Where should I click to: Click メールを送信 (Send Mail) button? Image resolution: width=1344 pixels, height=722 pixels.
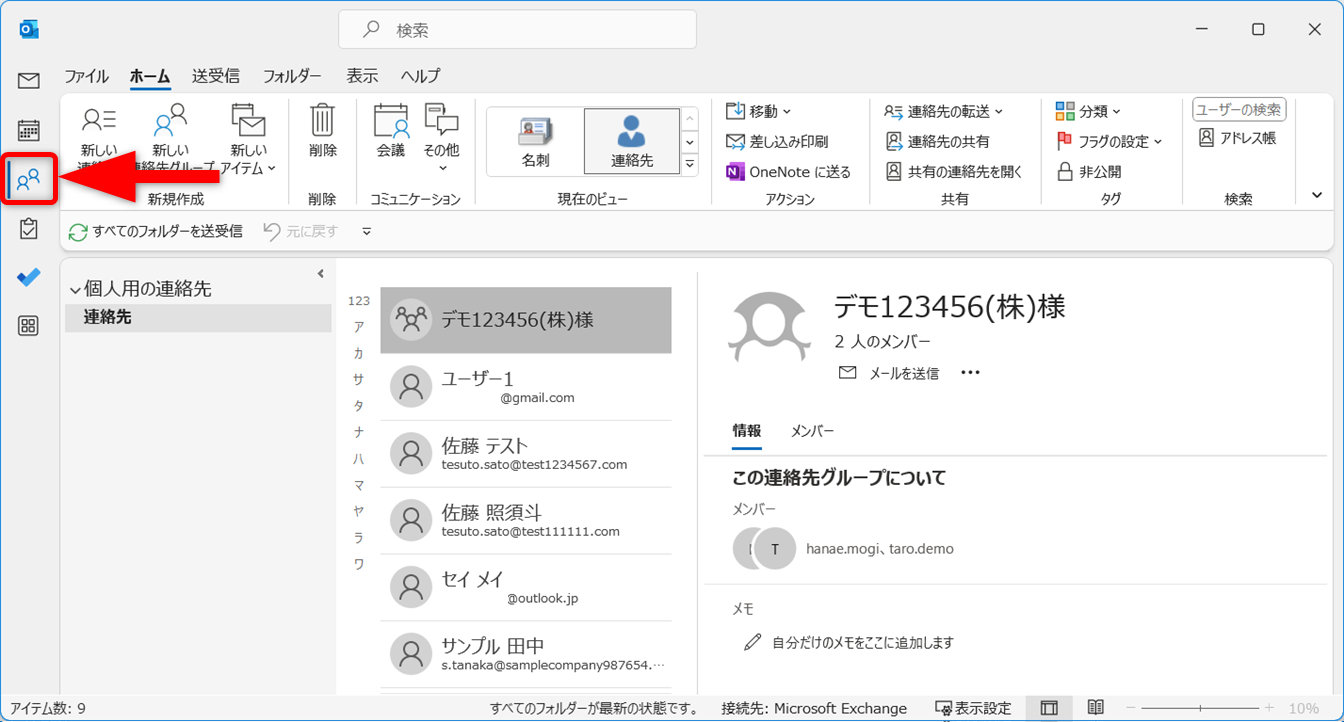point(889,373)
